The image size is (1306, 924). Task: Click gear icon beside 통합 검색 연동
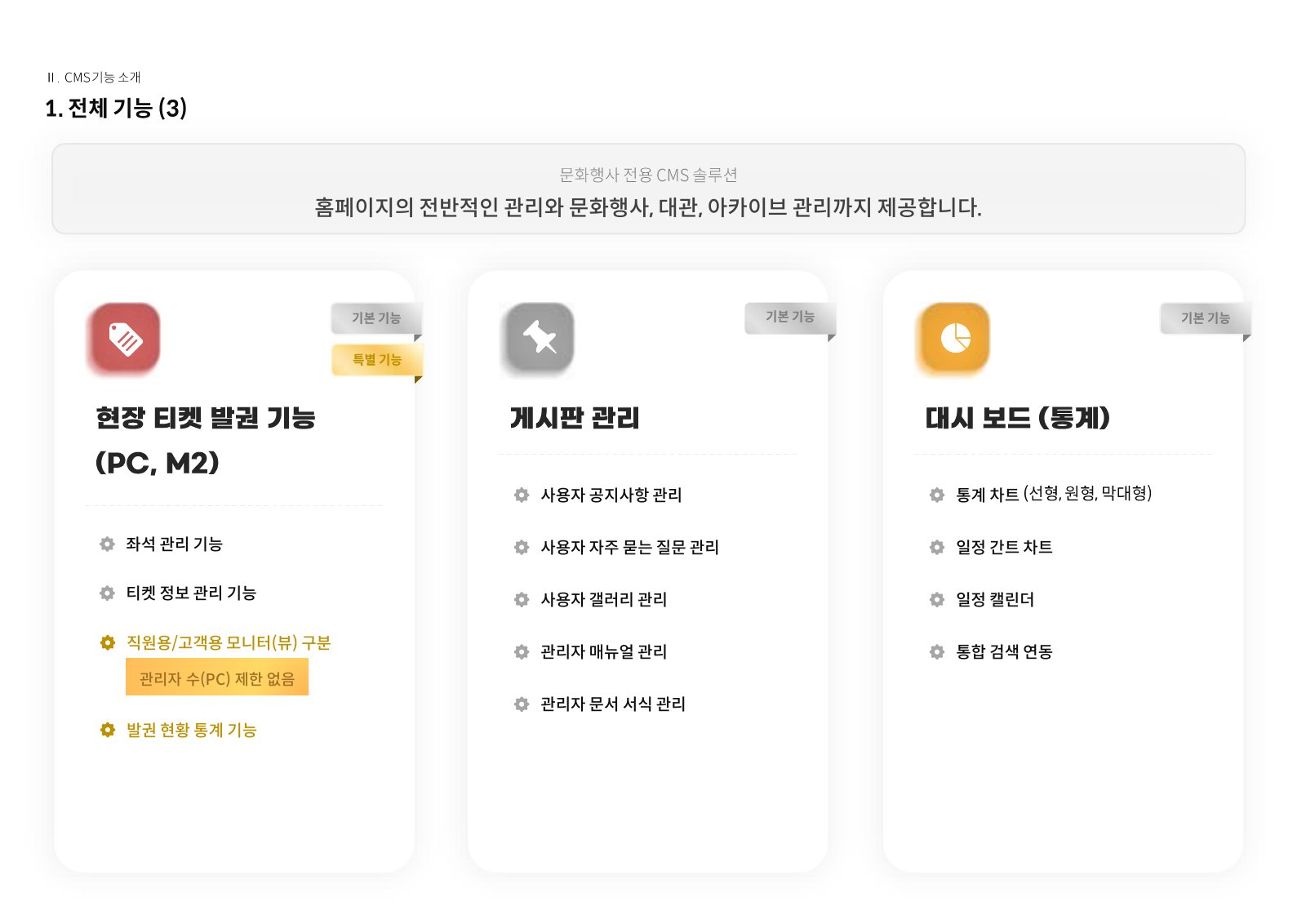pos(937,651)
